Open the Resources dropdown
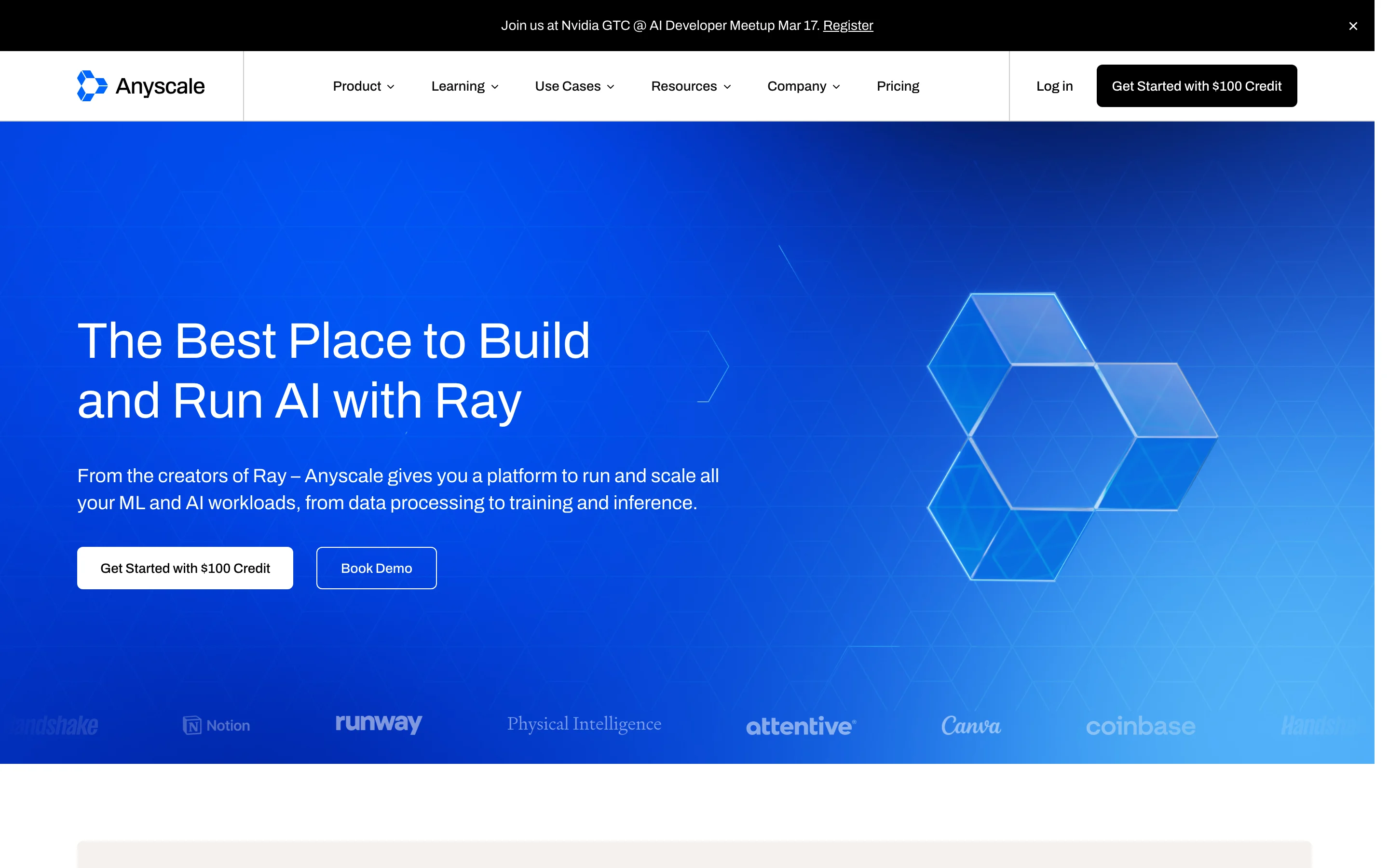The width and height of the screenshot is (1389, 868). point(691,85)
